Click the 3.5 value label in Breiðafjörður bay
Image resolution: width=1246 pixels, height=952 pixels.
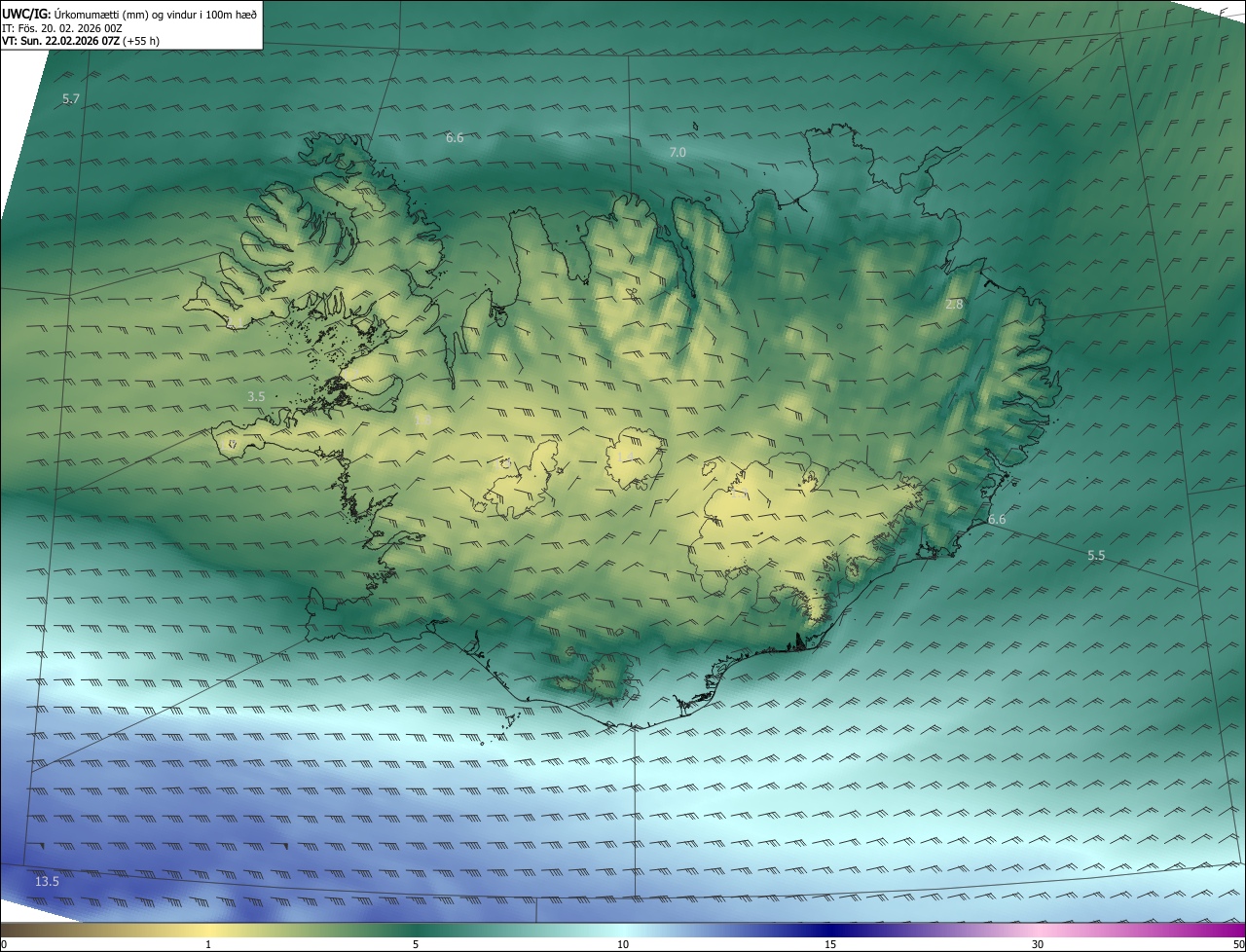[256, 397]
